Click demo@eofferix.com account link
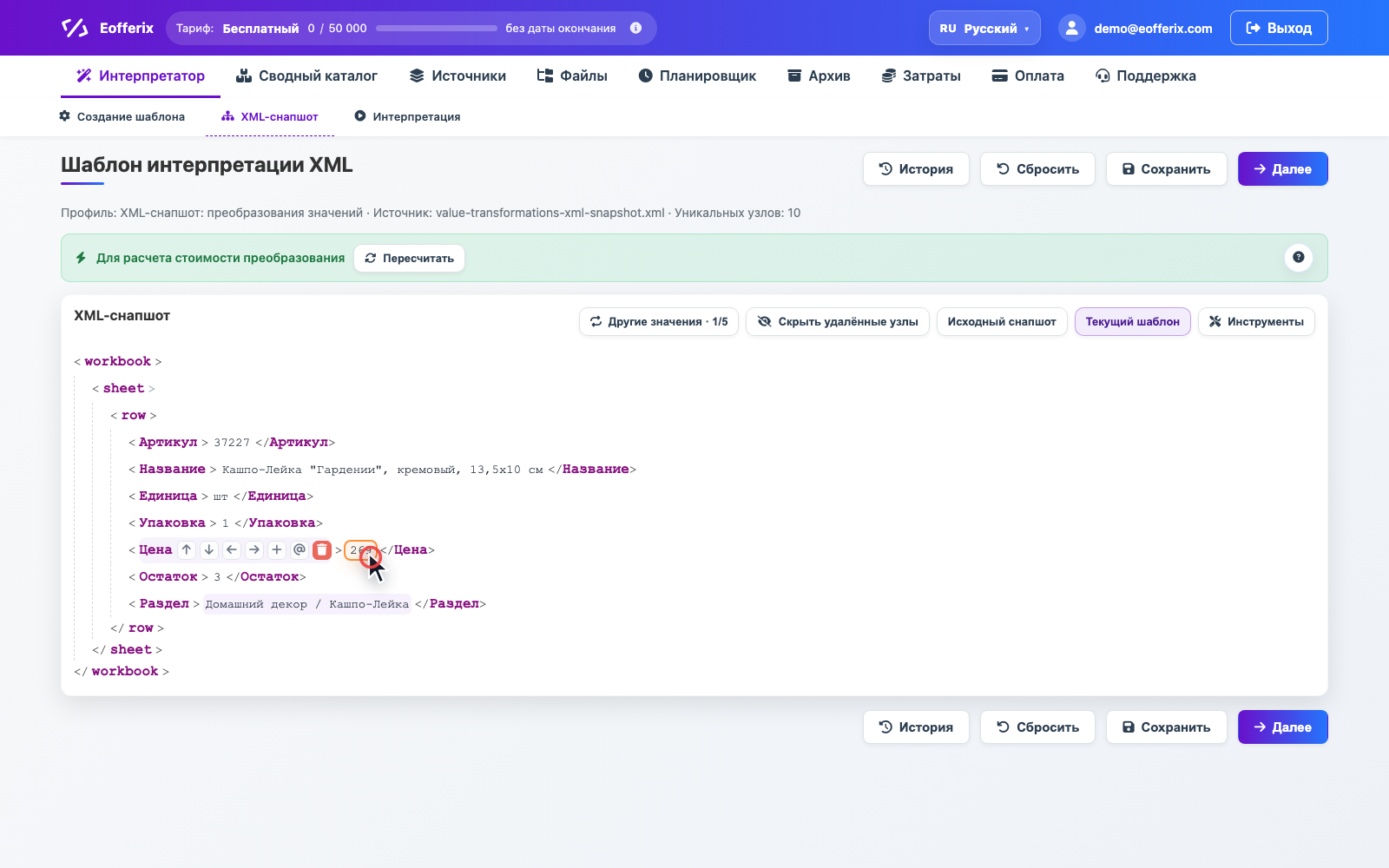Screen dimensions: 1389x868 coord(1153,29)
